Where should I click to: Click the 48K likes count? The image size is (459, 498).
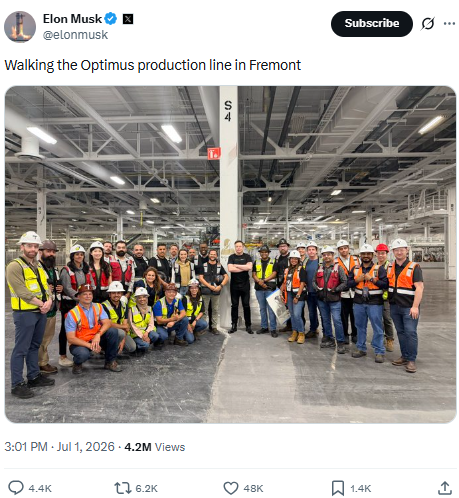253,488
